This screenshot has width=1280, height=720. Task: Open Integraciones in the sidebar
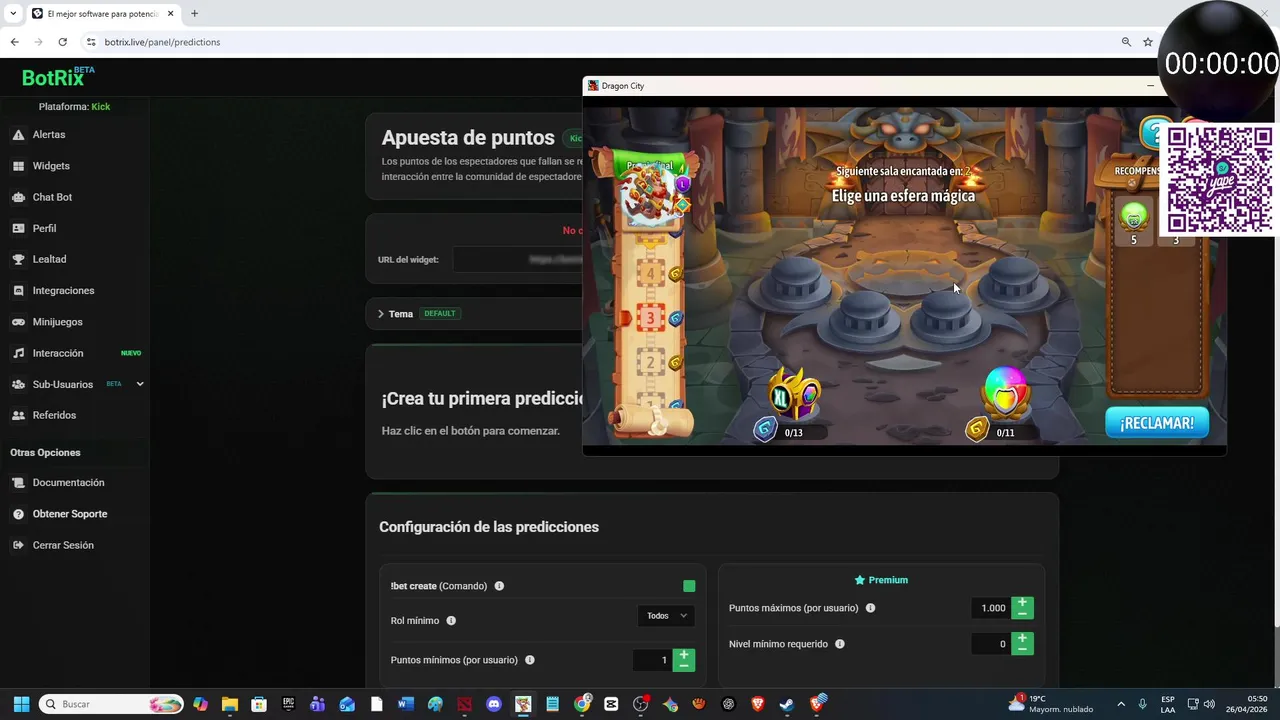point(63,291)
